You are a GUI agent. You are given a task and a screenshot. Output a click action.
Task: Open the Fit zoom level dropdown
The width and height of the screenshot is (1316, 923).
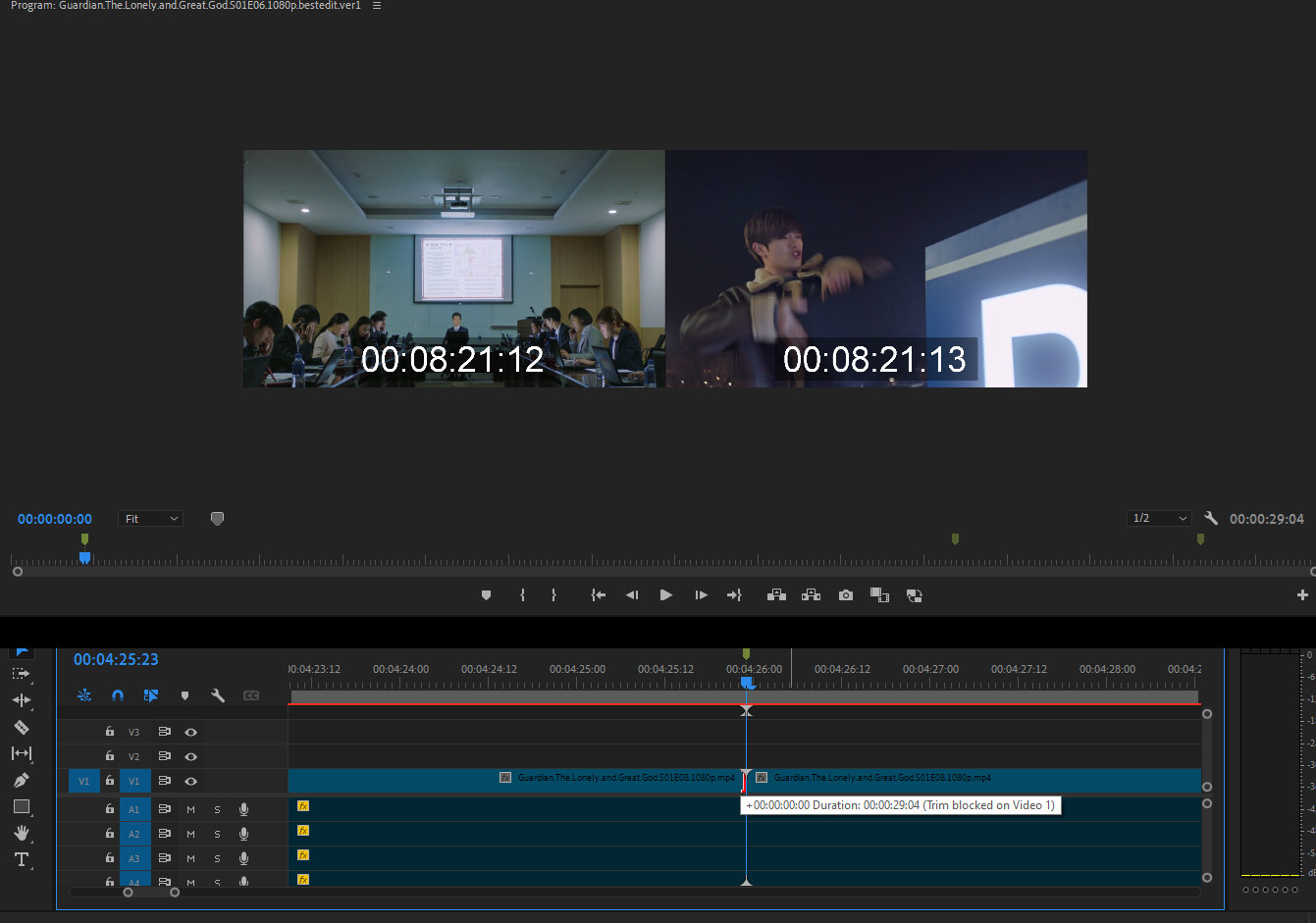tap(151, 519)
